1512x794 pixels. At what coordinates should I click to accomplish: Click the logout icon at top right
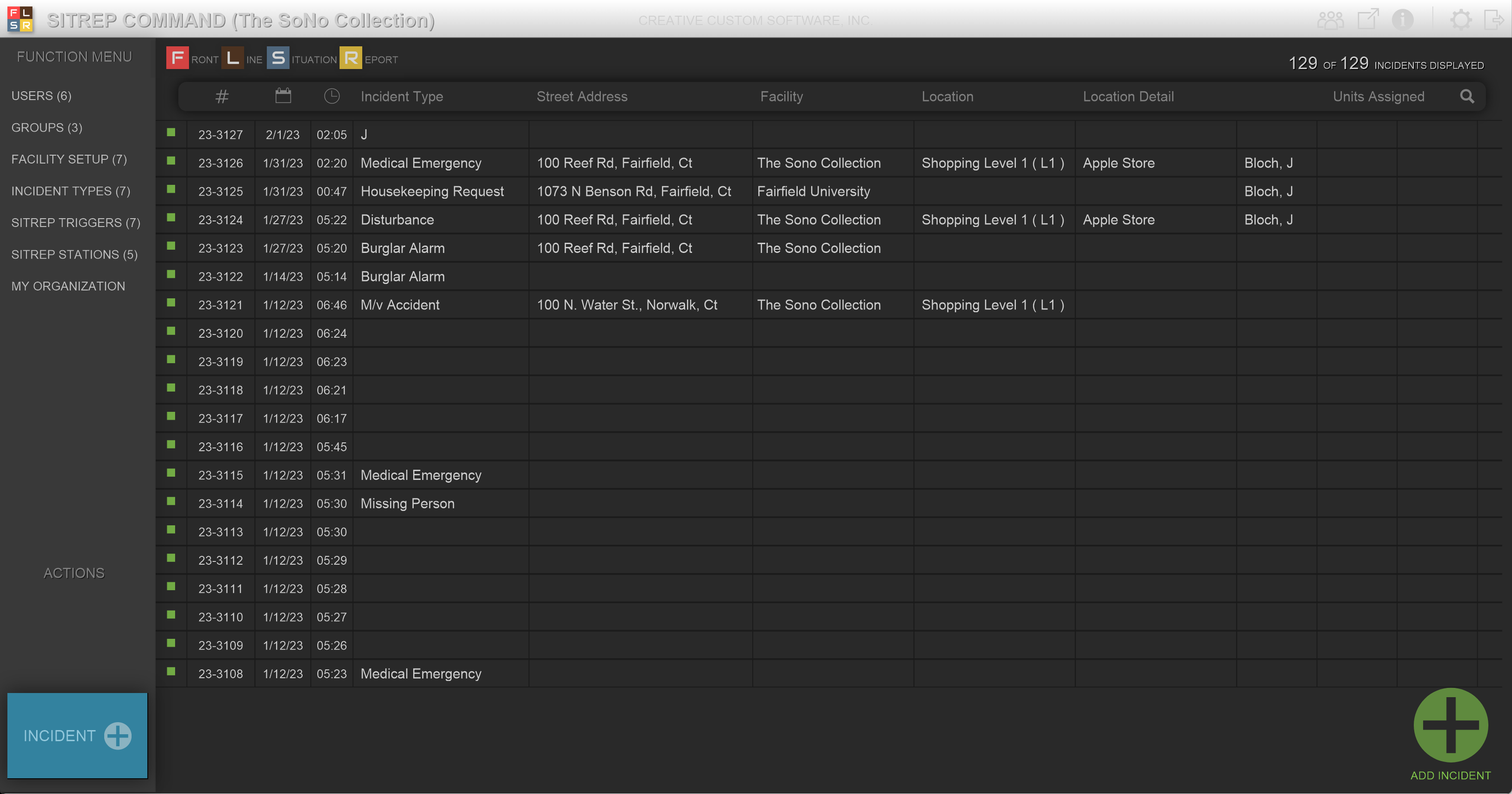coord(1494,19)
